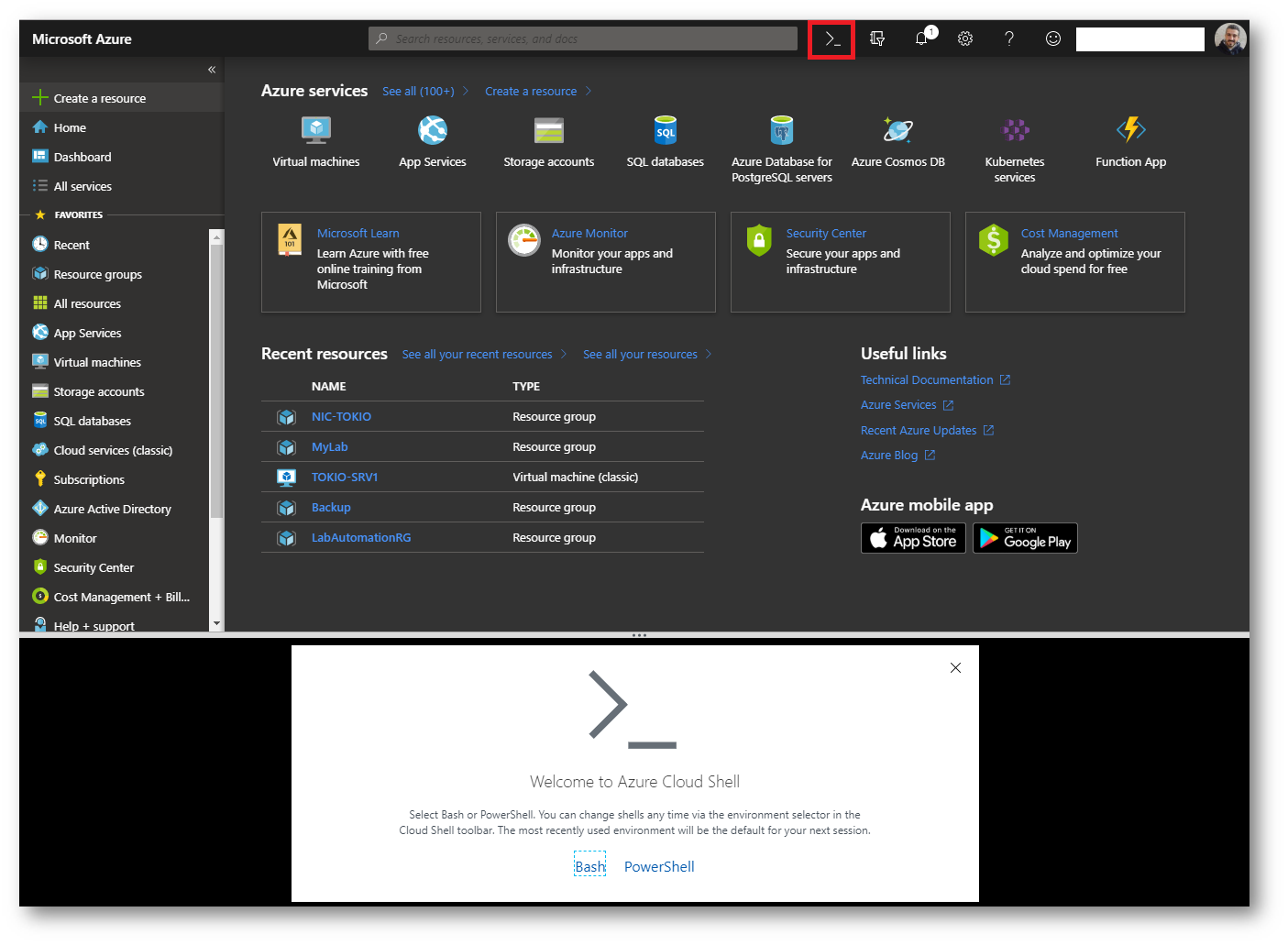Screen dimensions: 1288x945
Task: Open Cloud Shell from the top bar
Action: pyautogui.click(x=831, y=39)
